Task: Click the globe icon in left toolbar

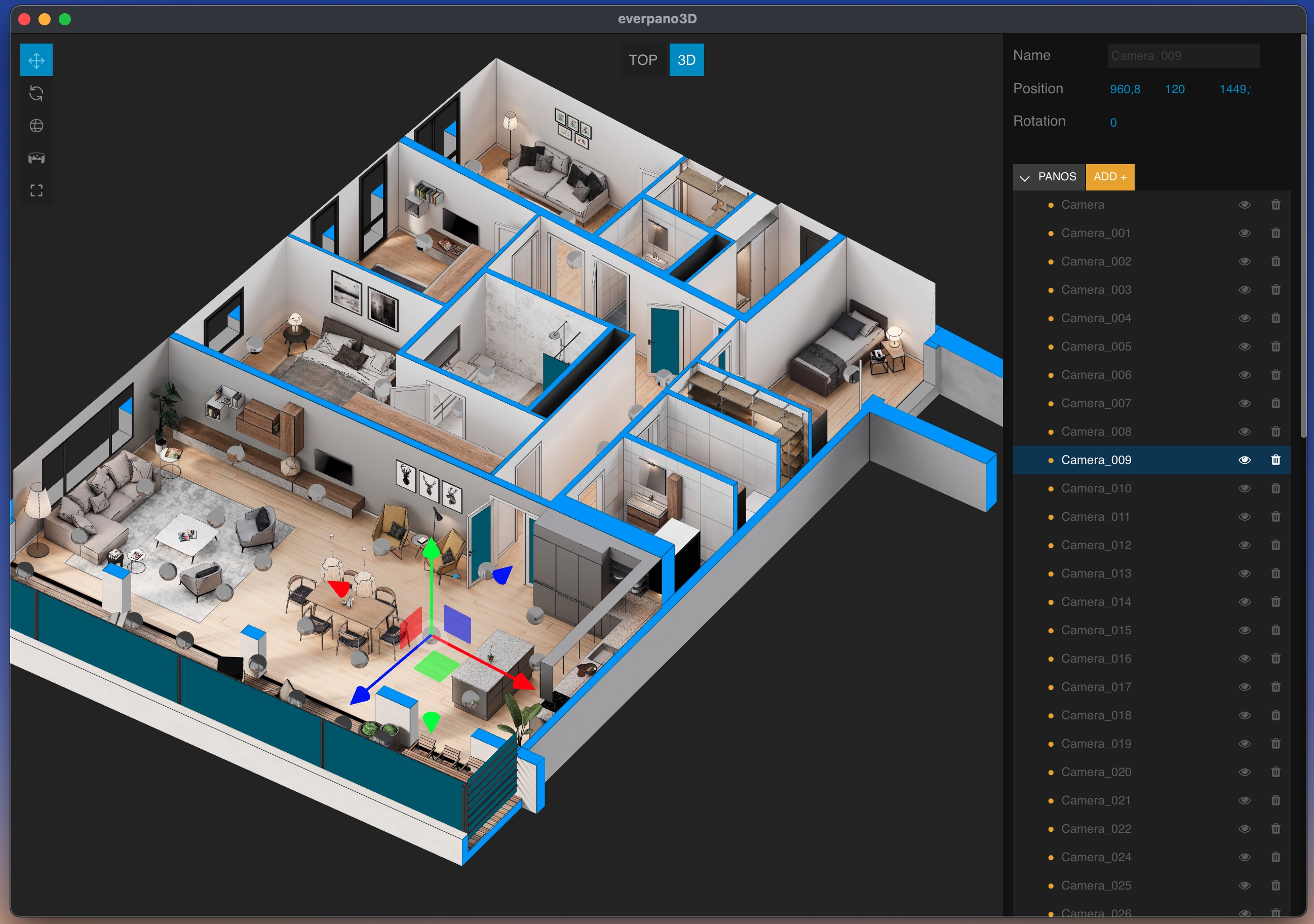Action: pyautogui.click(x=36, y=125)
